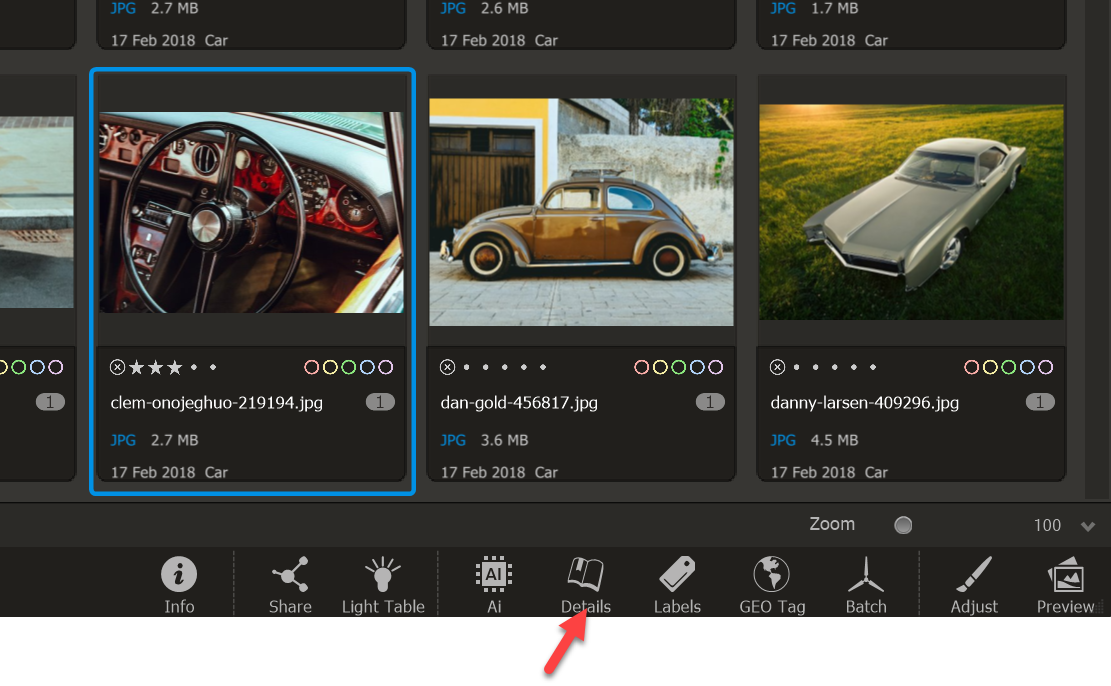Click the version badge on danny-larsen-409296.jpg
1111x686 pixels.
pos(1040,402)
